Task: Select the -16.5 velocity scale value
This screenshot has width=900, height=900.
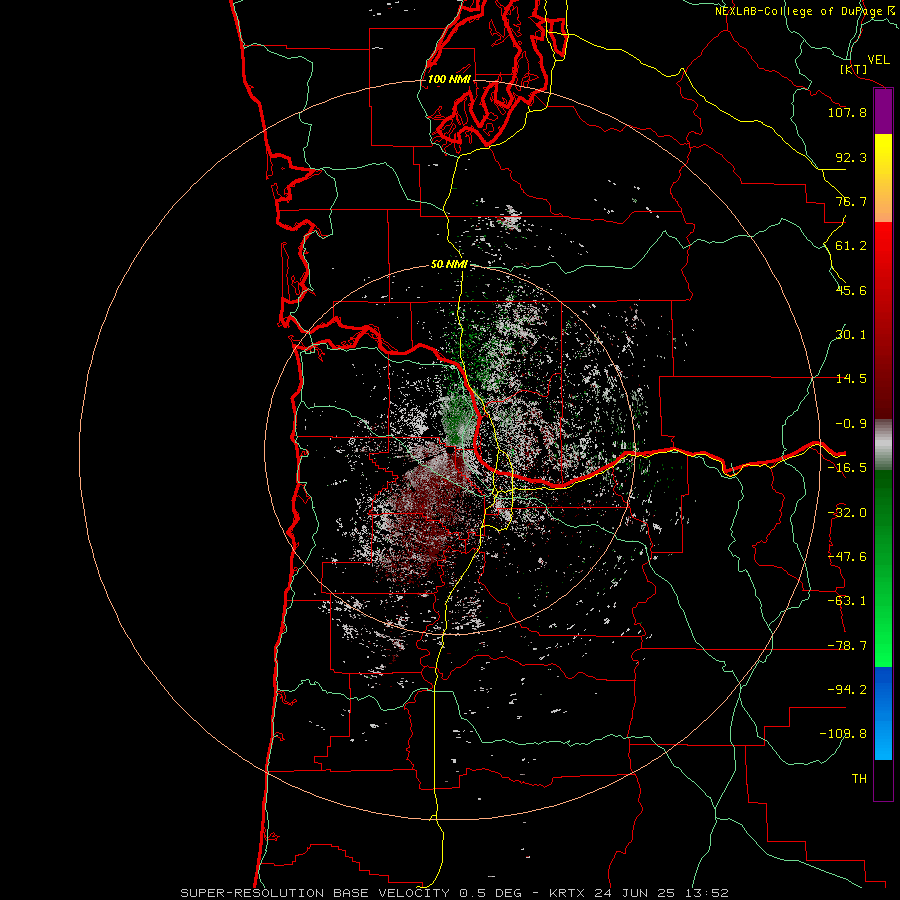Action: coord(847,468)
